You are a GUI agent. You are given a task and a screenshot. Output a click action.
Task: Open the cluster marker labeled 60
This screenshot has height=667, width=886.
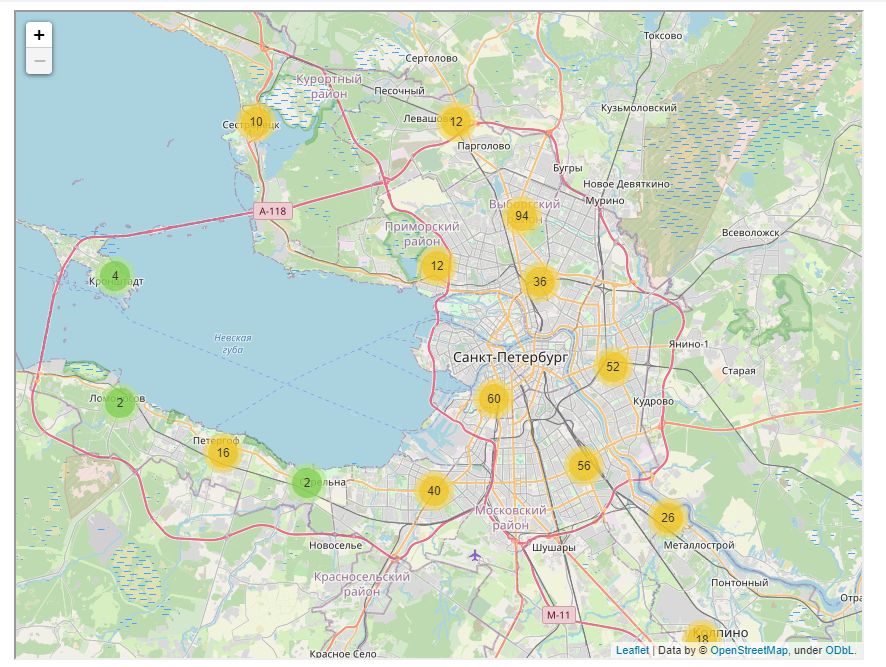click(x=494, y=399)
